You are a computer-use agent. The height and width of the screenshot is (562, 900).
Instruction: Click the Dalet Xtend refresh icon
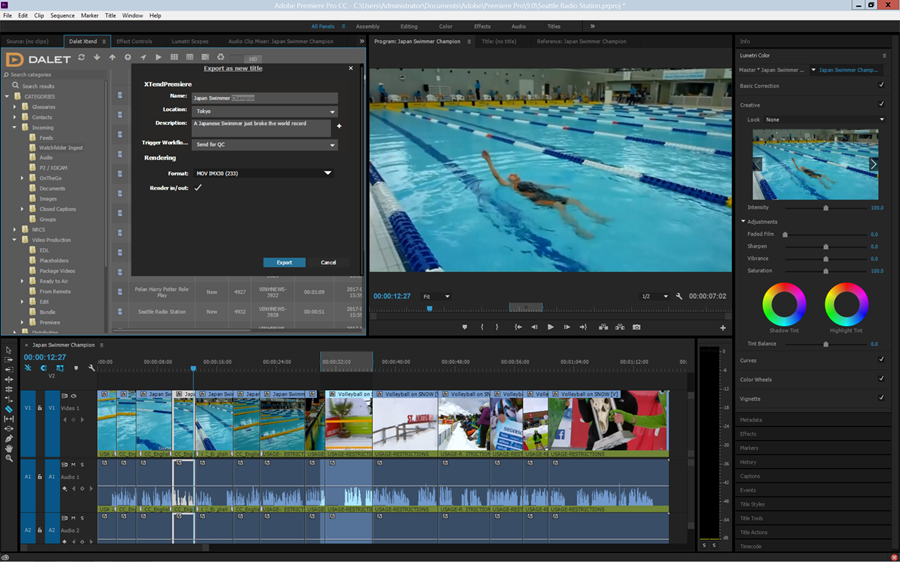81,57
